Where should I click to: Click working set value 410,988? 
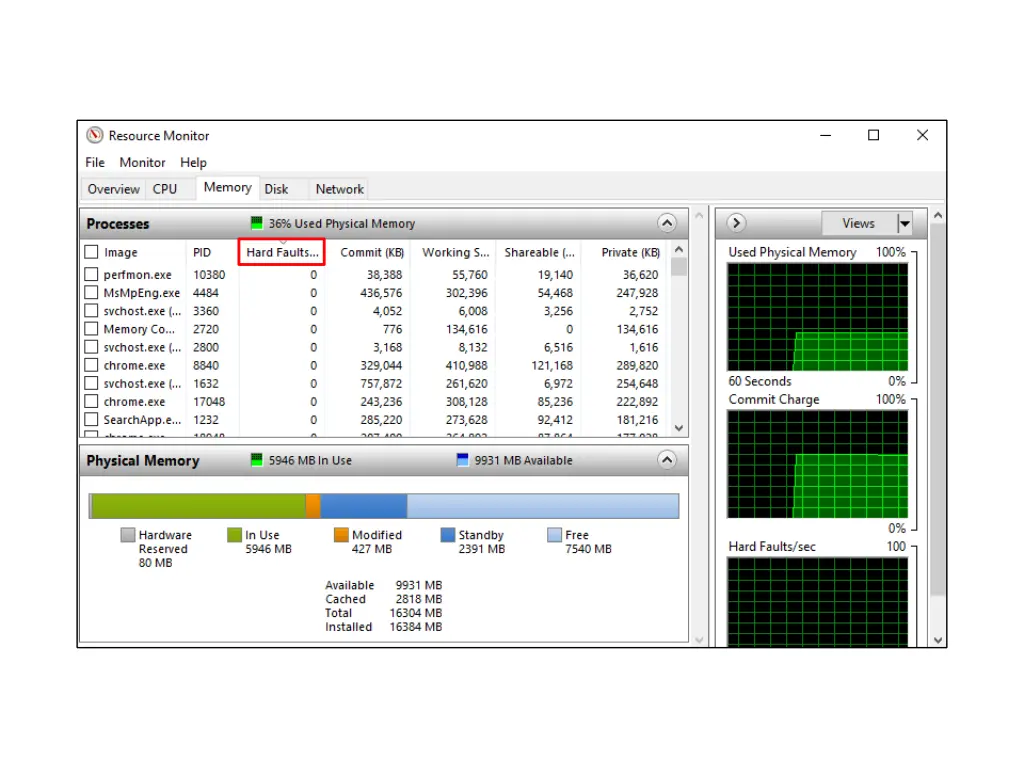pos(466,365)
